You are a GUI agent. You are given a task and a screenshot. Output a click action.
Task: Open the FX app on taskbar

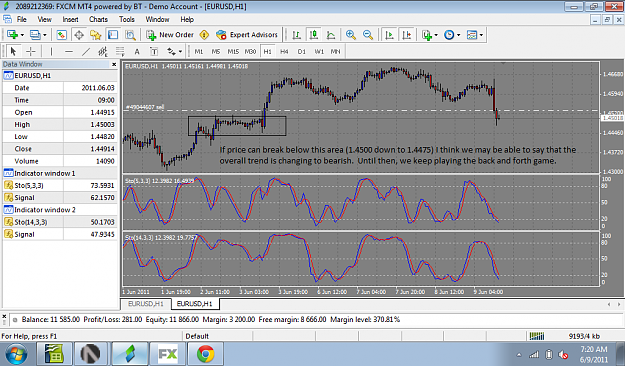(x=167, y=354)
